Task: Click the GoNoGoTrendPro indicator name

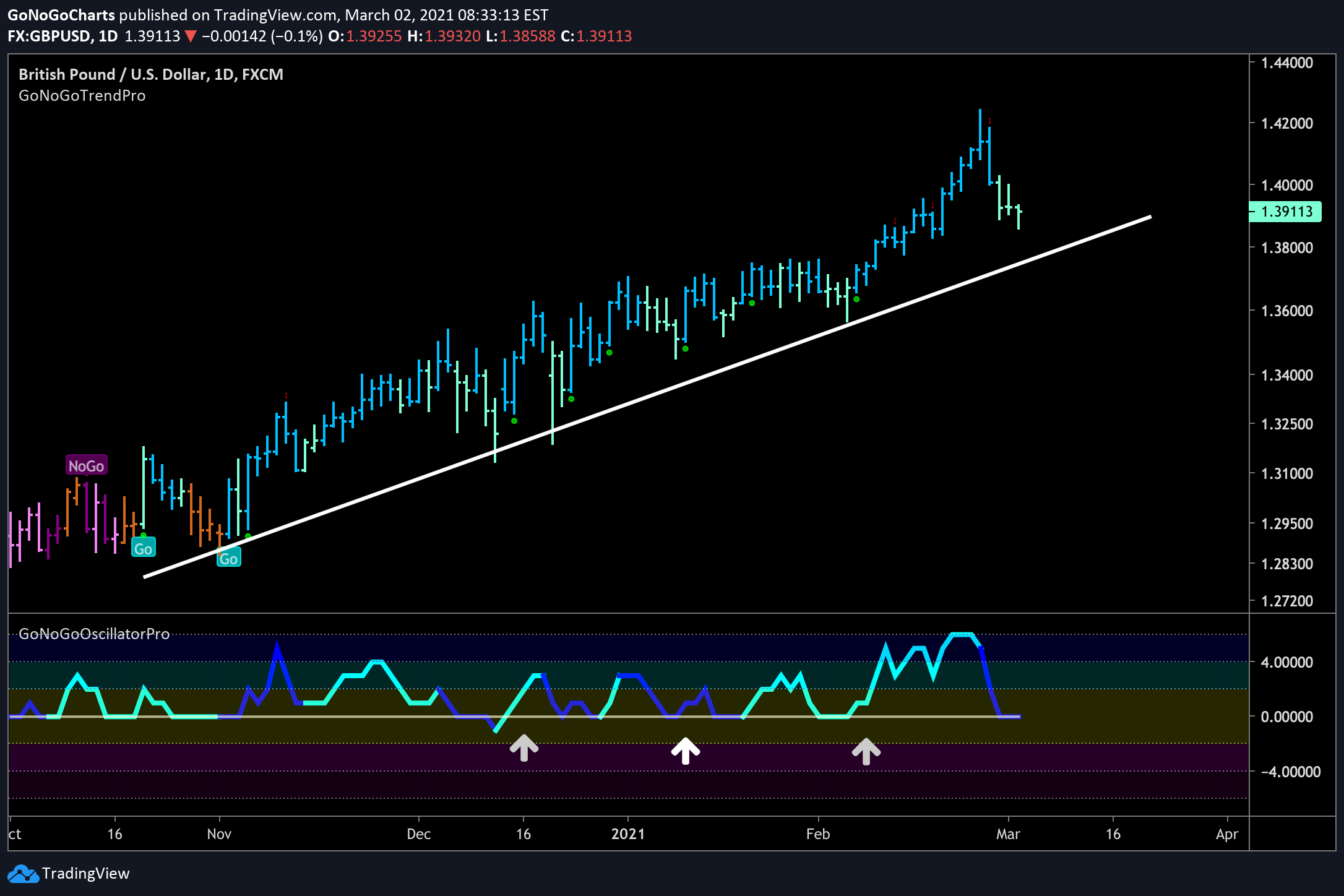Action: click(x=82, y=96)
